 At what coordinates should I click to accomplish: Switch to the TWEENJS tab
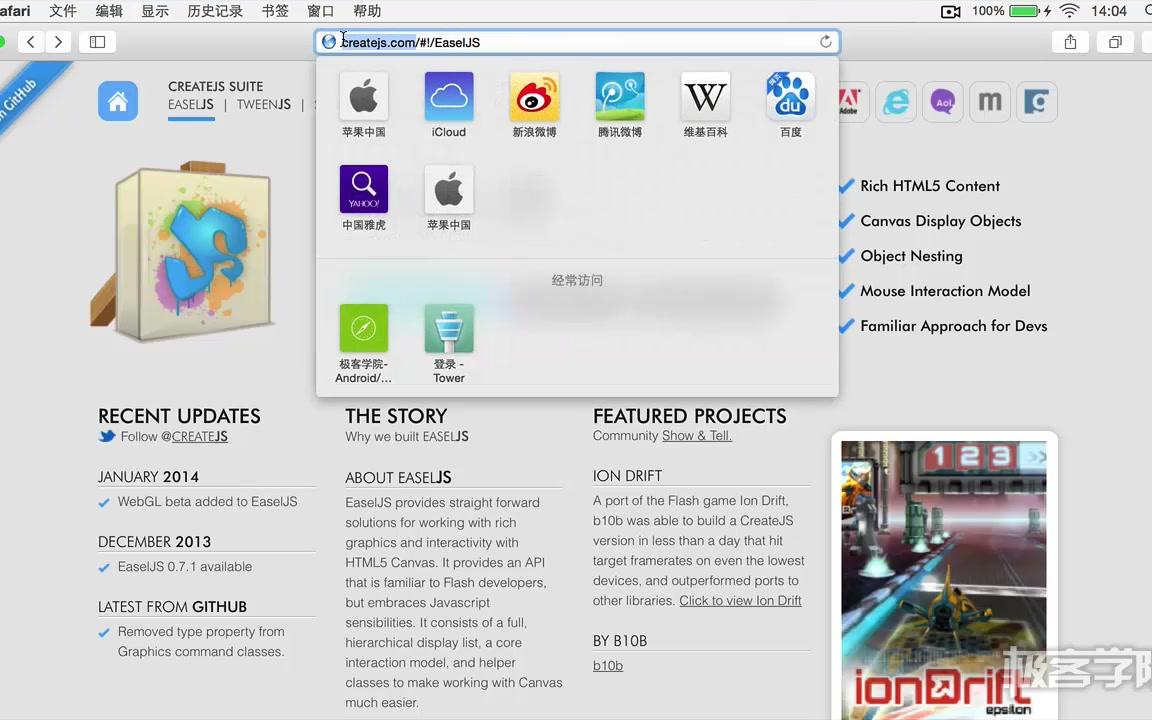264,104
